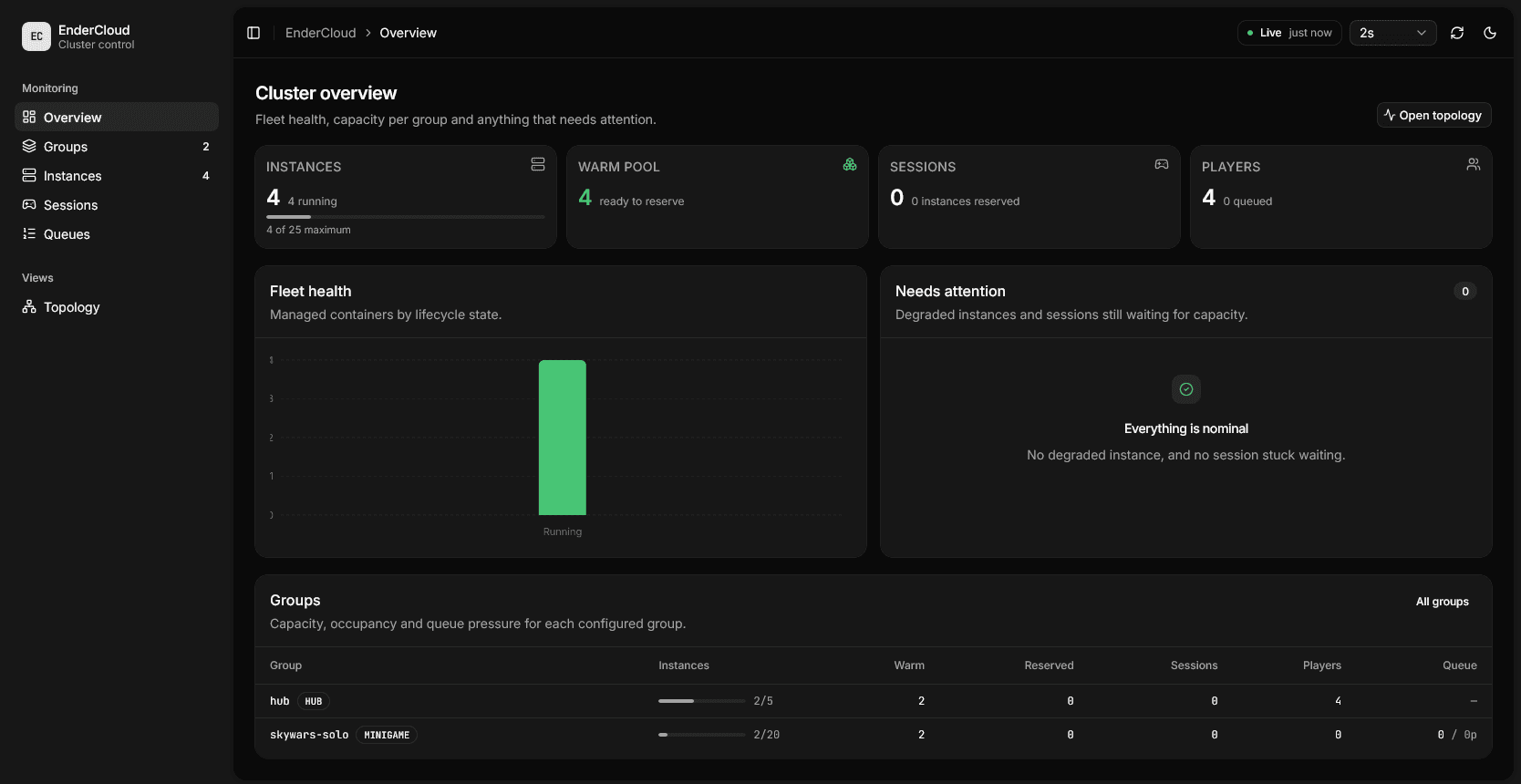Click the '4 of 25 maximum' text

pyautogui.click(x=308, y=230)
